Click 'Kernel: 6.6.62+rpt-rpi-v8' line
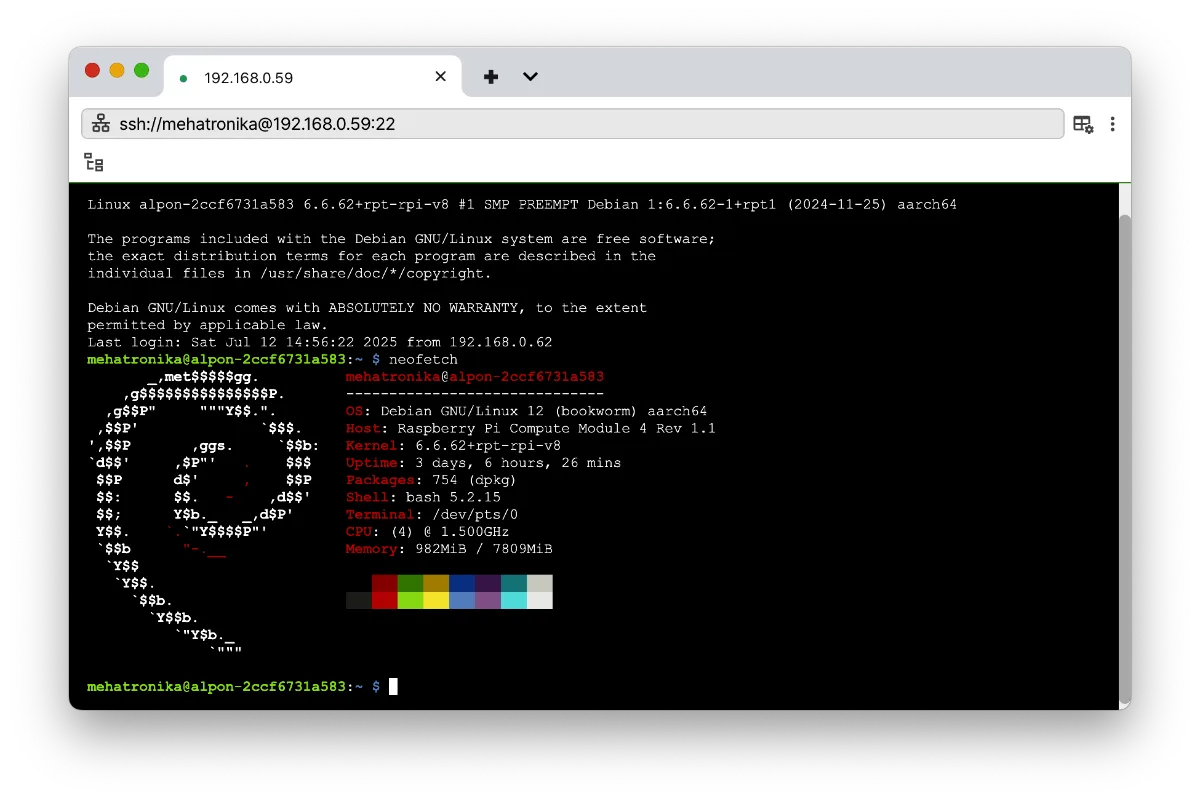This screenshot has height=801, width=1200. (x=453, y=445)
